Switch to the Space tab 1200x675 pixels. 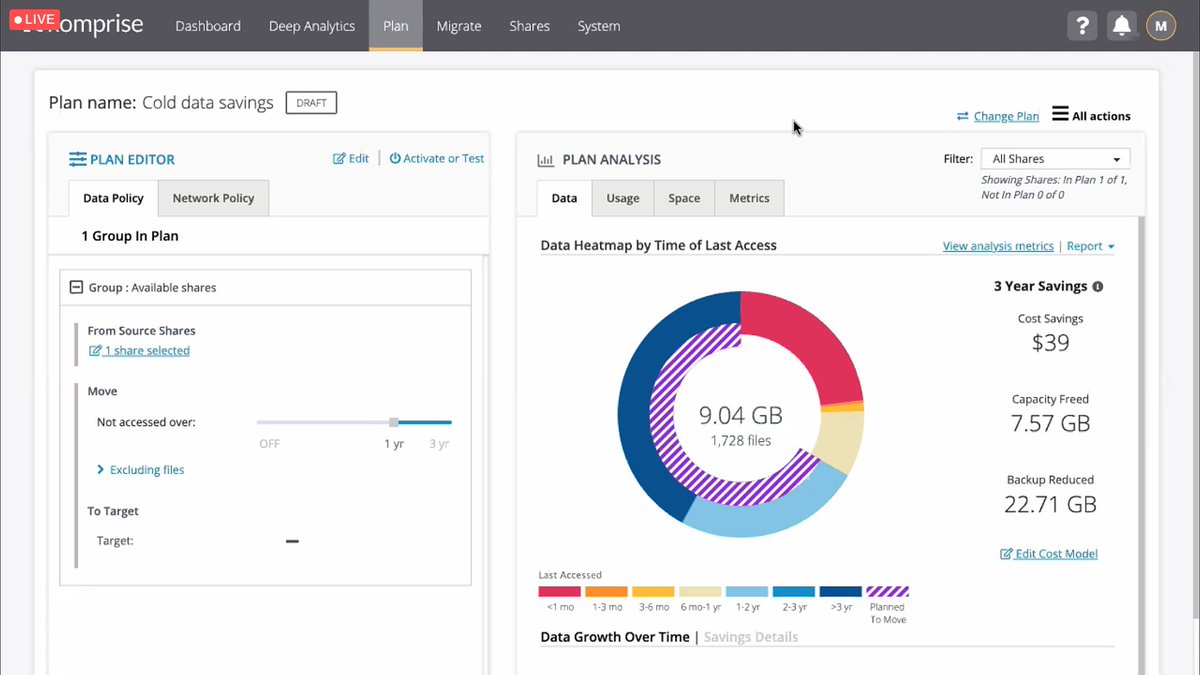coord(684,198)
